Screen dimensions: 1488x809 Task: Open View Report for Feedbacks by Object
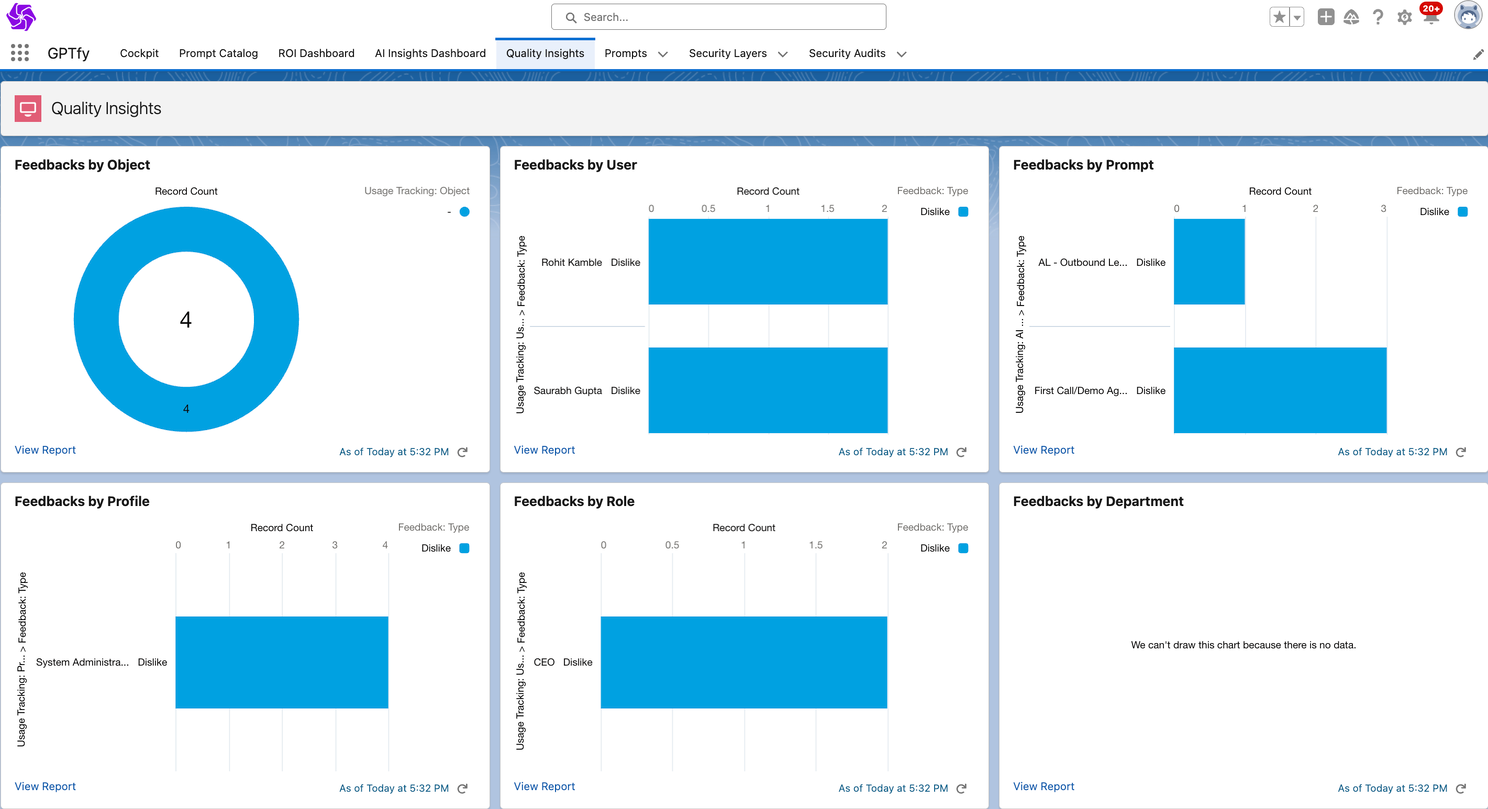click(44, 450)
